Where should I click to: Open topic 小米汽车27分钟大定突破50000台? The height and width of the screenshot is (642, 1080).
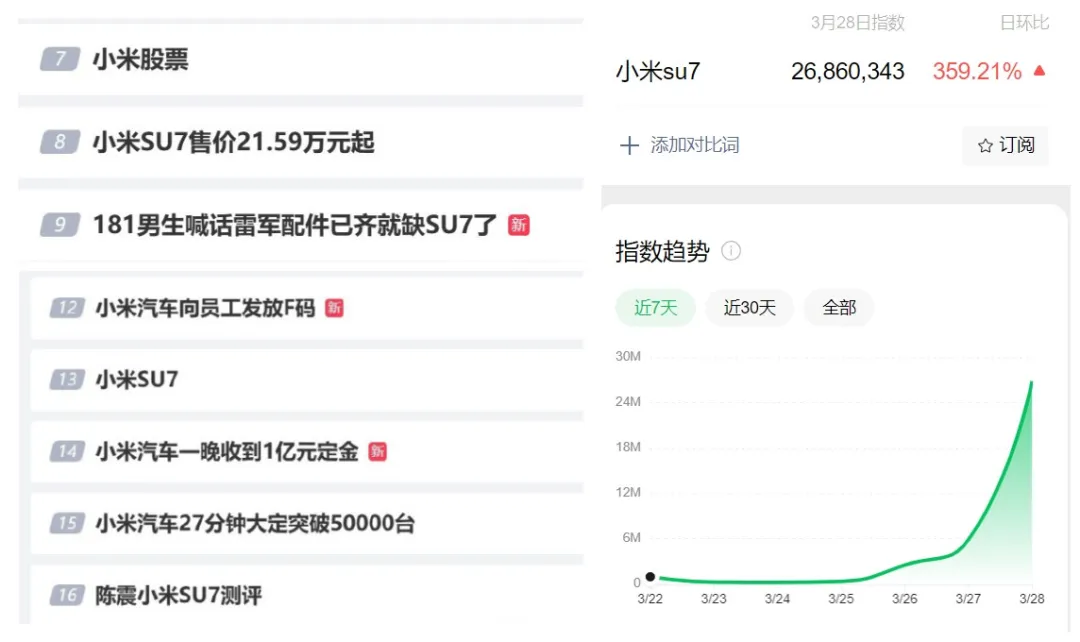(255, 524)
